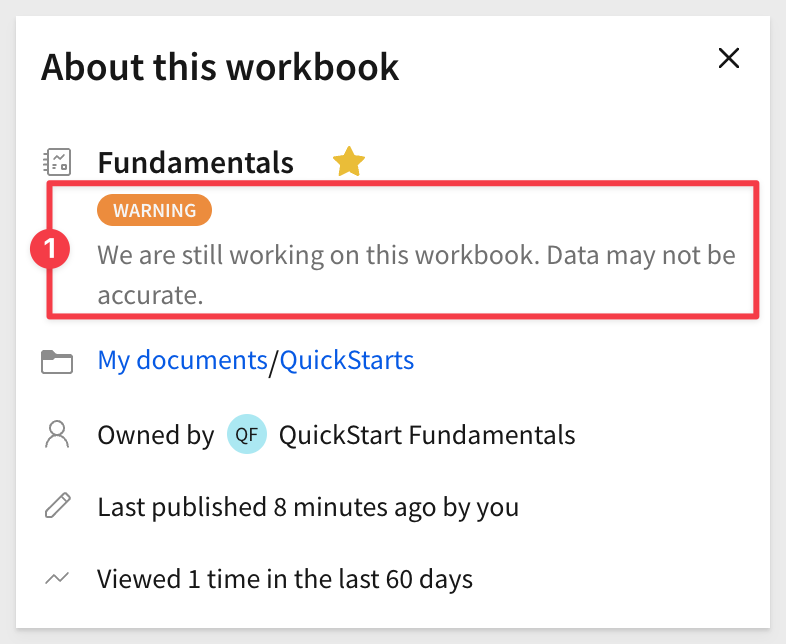786x644 pixels.
Task: Click the folder icon beside the path
Action: point(57,362)
